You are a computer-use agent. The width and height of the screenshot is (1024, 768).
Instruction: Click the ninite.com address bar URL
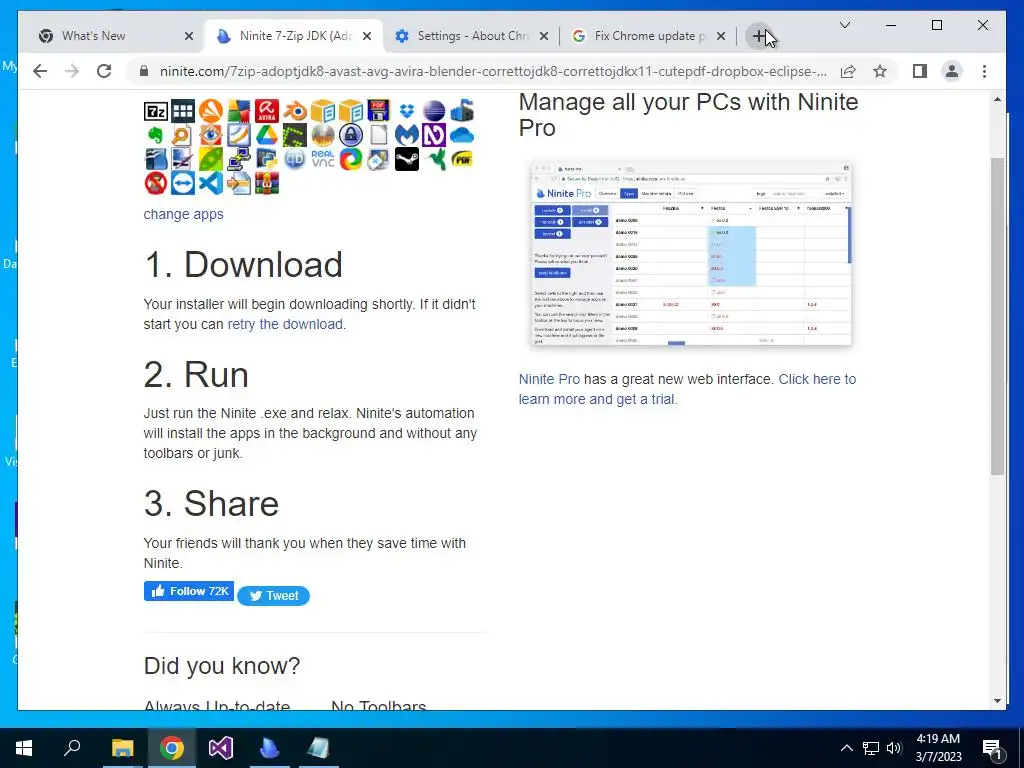tap(493, 71)
